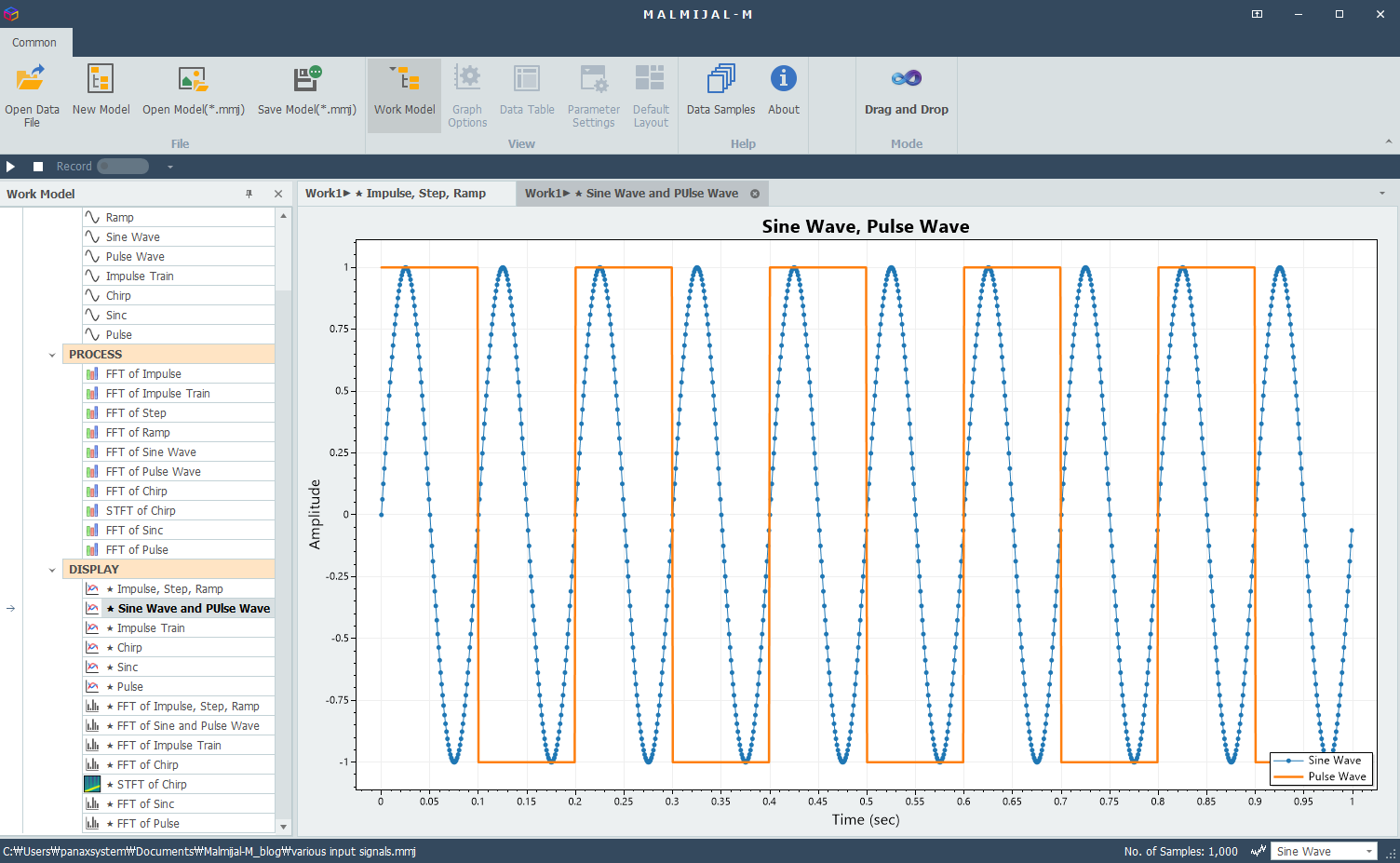
Task: Click Sine Wave legend entry
Action: tap(1320, 761)
